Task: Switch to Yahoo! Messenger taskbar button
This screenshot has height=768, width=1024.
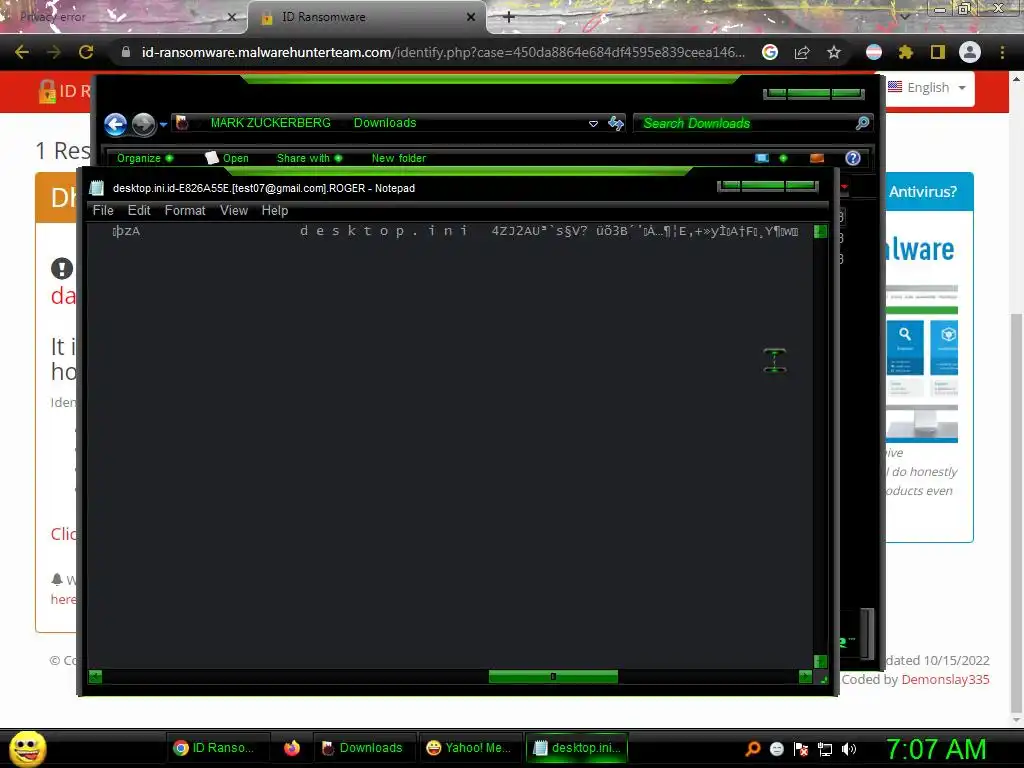Action: pyautogui.click(x=469, y=748)
